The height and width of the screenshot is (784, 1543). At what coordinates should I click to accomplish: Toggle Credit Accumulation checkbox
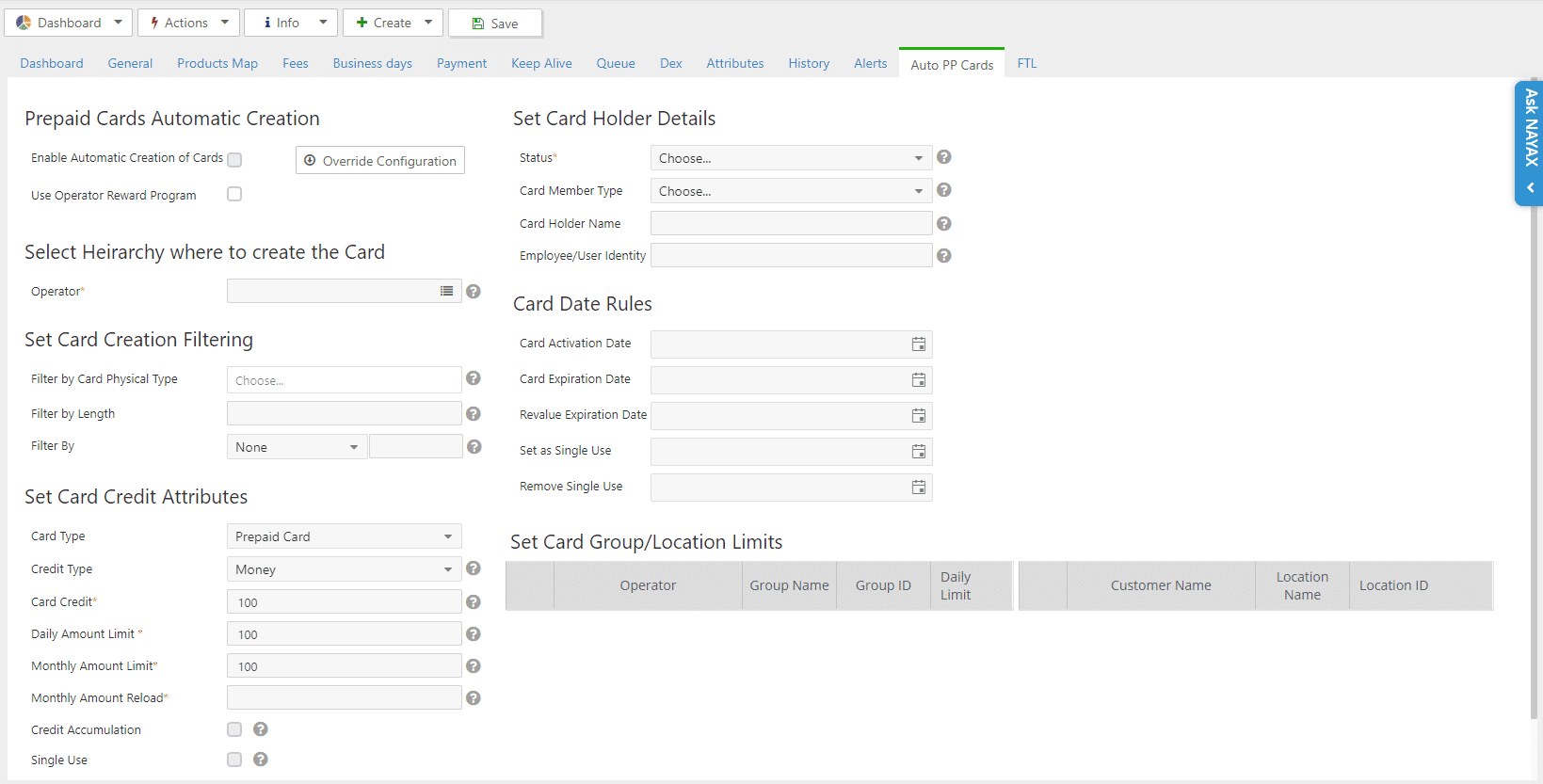pyautogui.click(x=234, y=729)
